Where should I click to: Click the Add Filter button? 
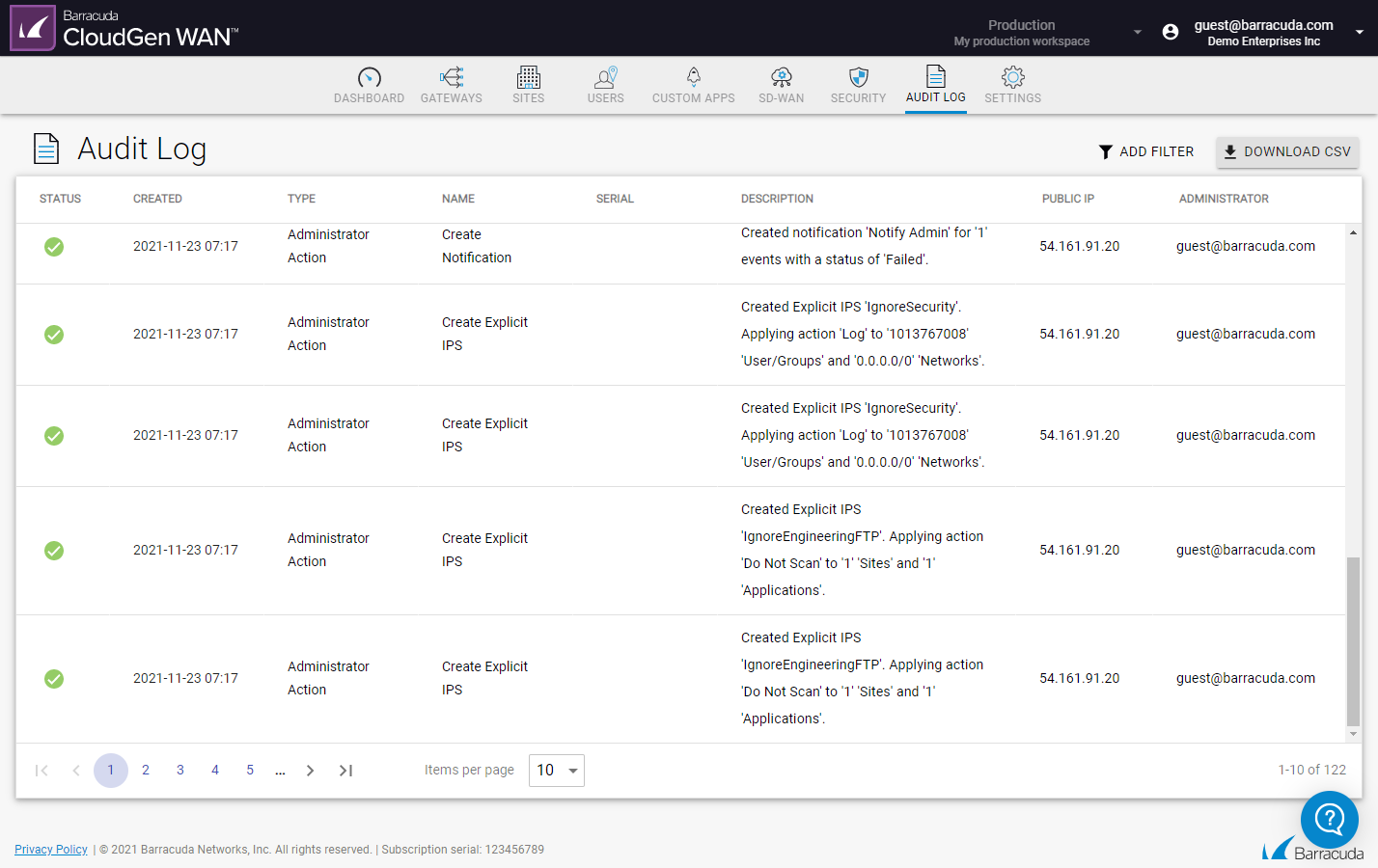[1146, 152]
